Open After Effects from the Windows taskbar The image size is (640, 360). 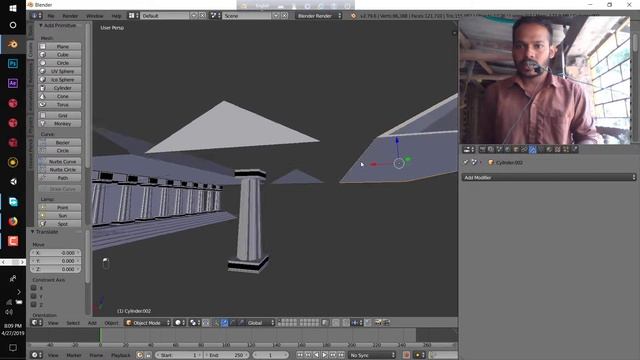[13, 83]
